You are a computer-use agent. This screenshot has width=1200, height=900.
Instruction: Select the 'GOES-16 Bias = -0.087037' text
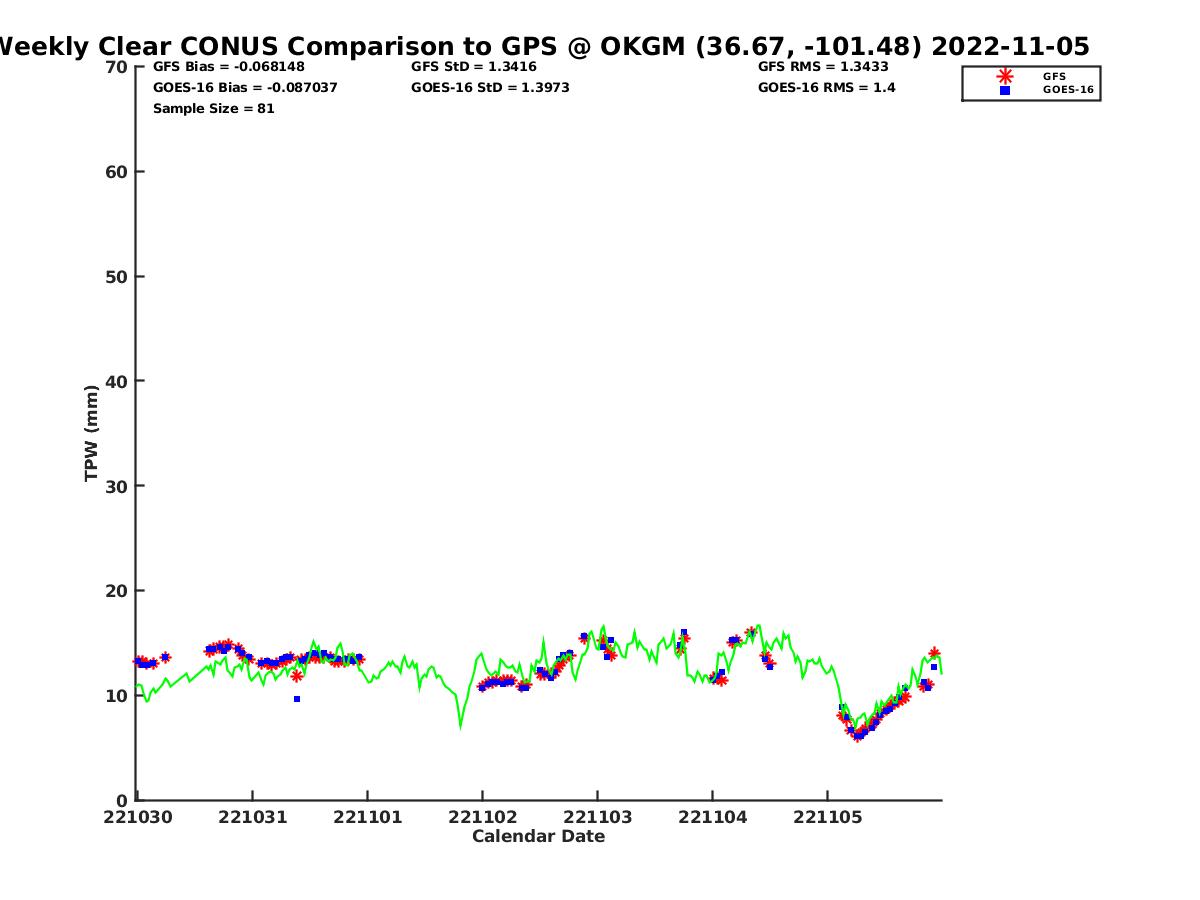click(x=245, y=88)
